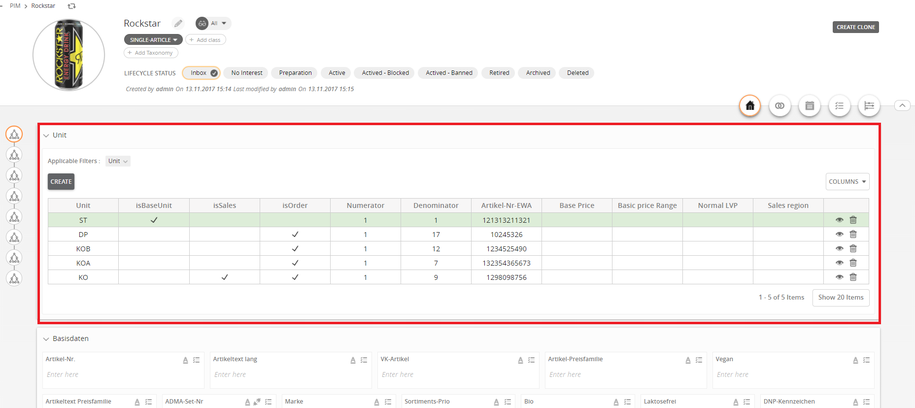Toggle isOrder checkmark for DP row
This screenshot has height=408, width=915.
pos(295,235)
